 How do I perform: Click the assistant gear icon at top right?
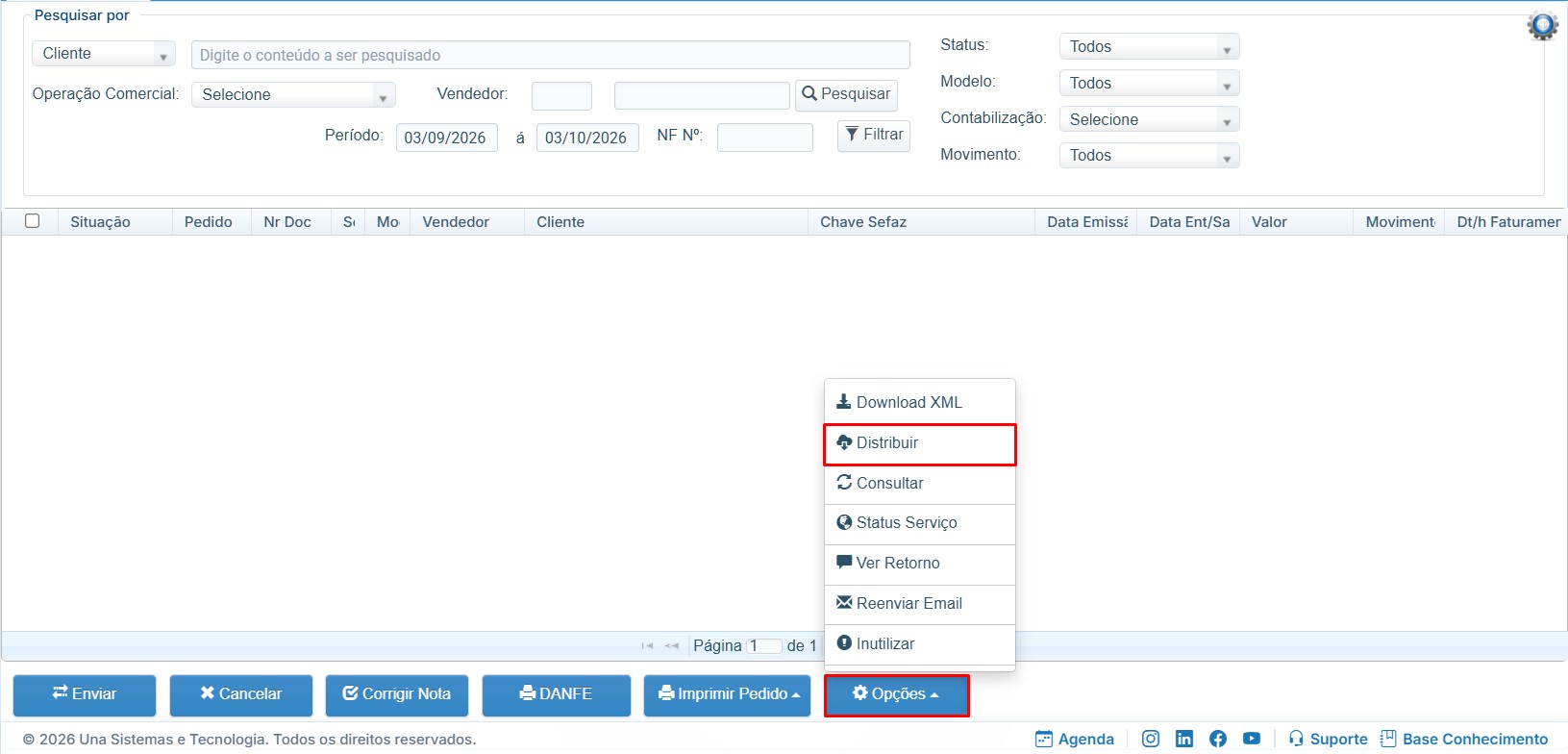1543,25
